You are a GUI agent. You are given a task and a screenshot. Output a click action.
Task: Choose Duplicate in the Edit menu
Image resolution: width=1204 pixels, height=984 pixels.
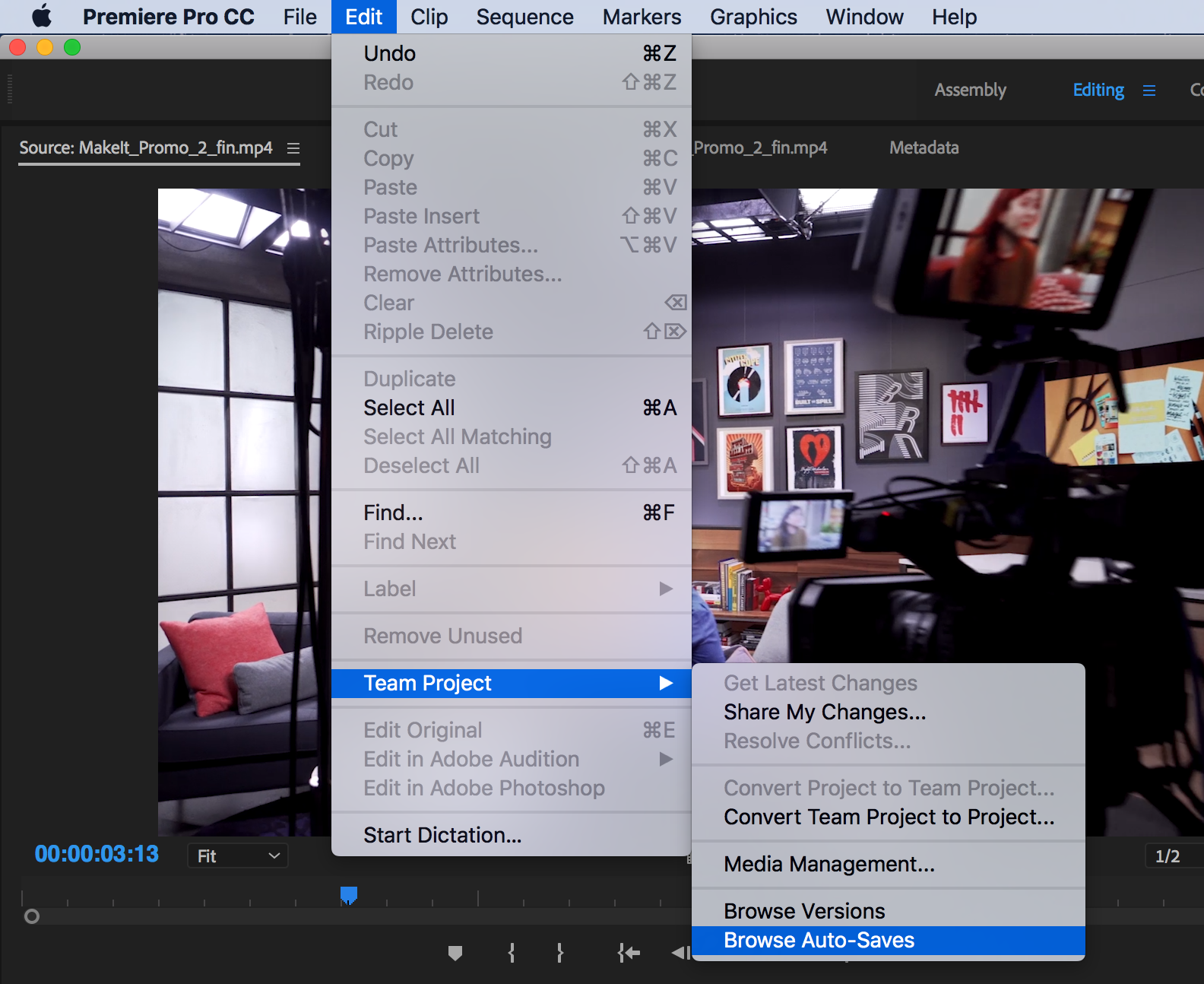512,379
